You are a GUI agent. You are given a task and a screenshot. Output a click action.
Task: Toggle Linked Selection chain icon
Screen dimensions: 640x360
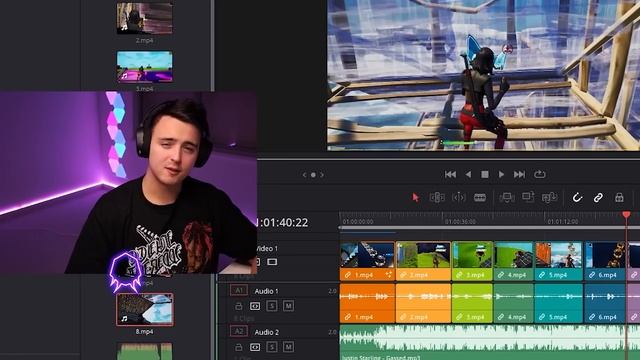tap(598, 198)
